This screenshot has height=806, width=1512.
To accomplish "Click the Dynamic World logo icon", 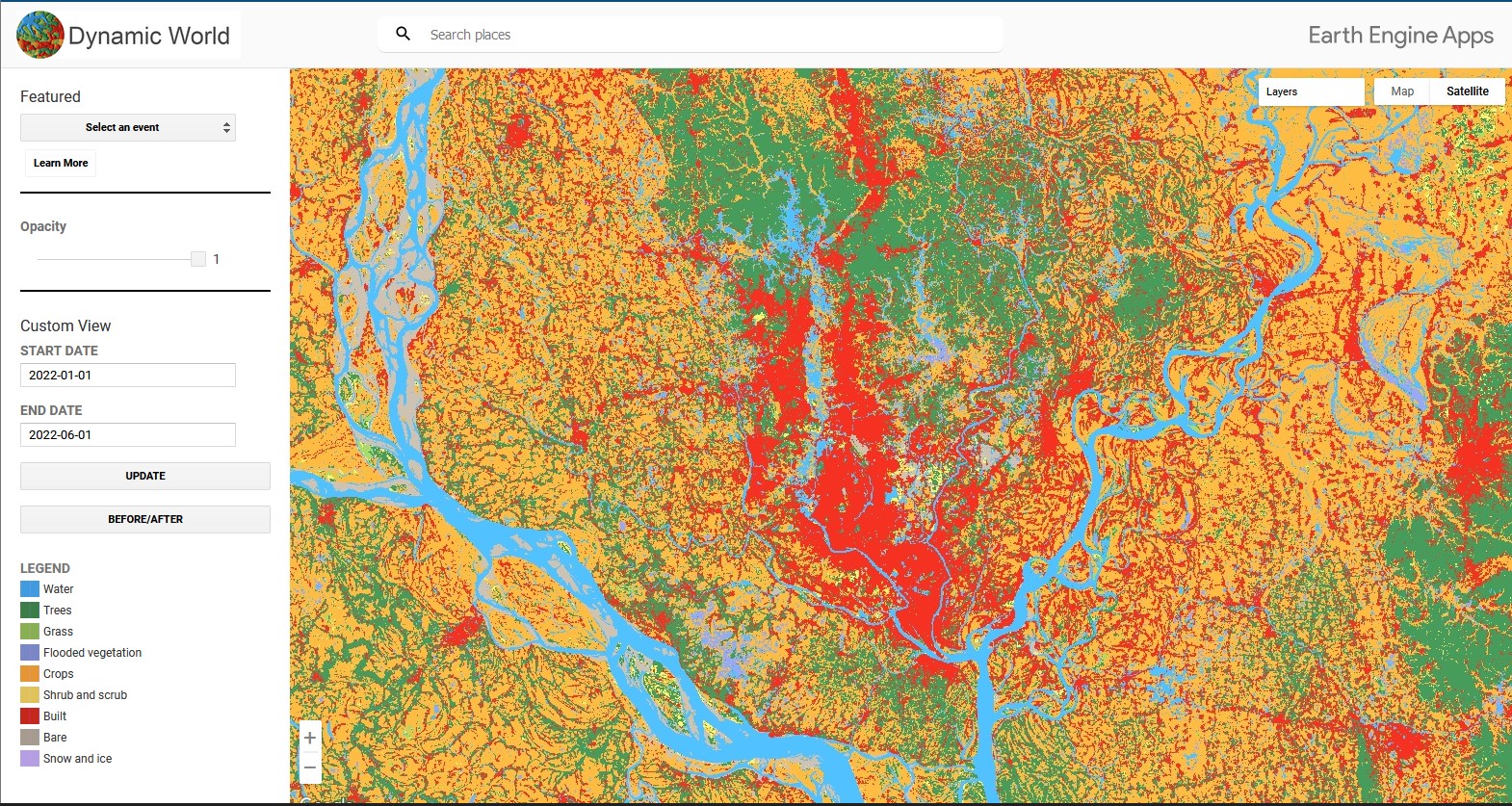I will pyautogui.click(x=40, y=35).
